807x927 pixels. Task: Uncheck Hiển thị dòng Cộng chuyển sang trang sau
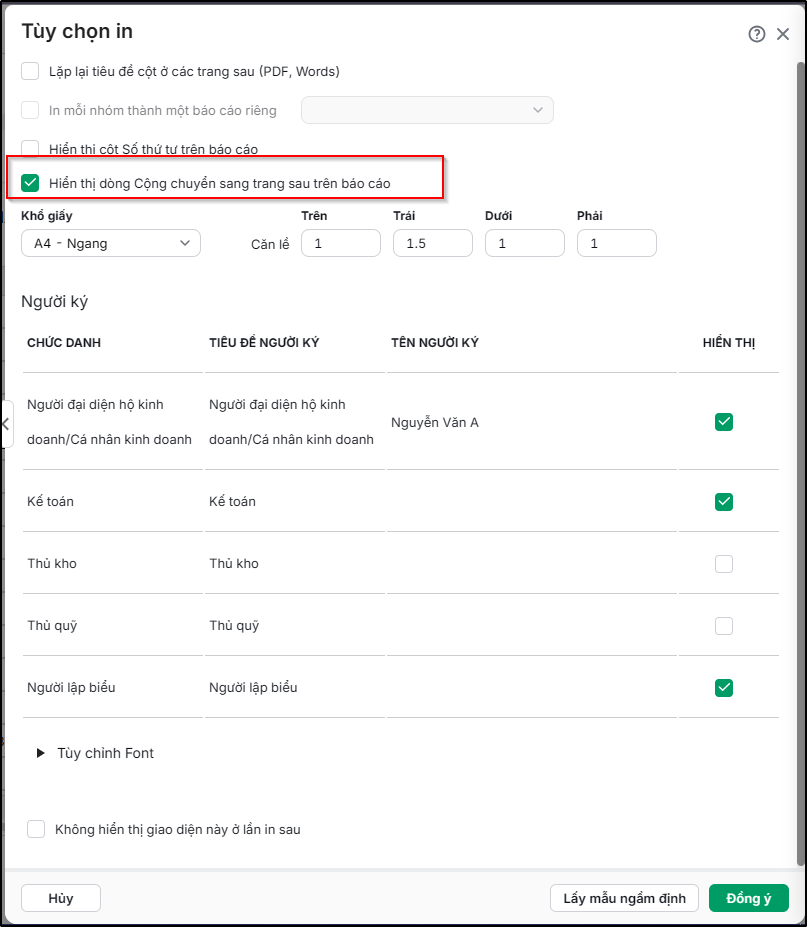(30, 183)
